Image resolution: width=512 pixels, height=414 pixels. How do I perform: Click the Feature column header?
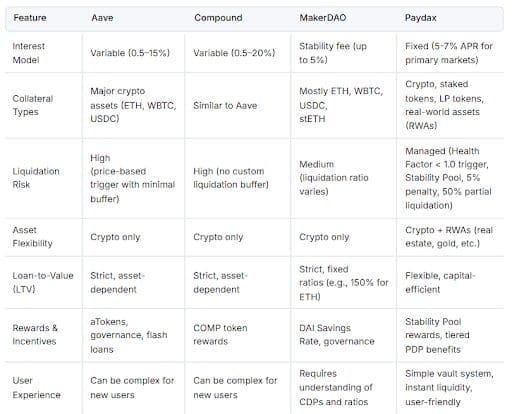(x=30, y=18)
